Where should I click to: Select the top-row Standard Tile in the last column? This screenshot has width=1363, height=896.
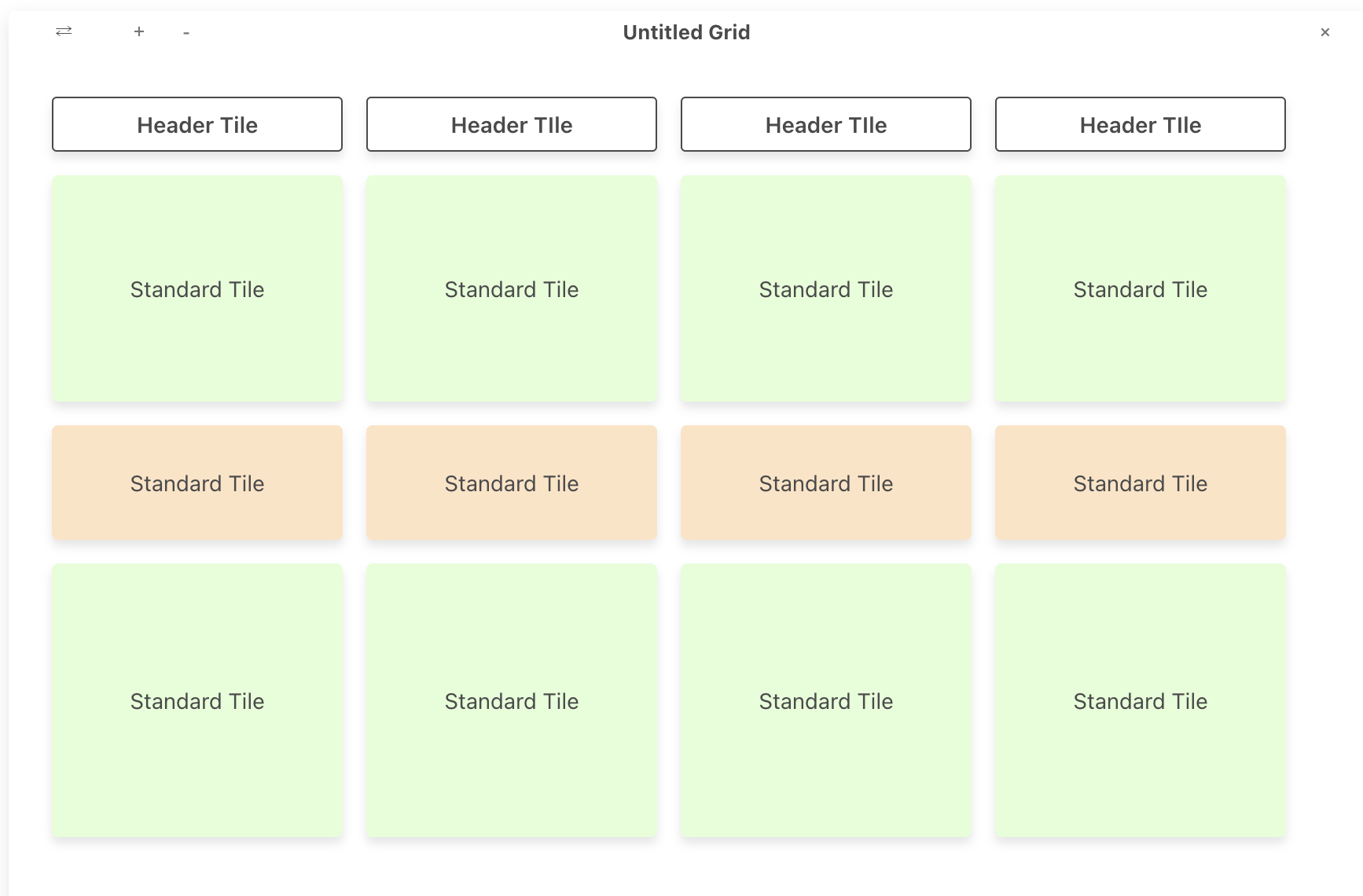click(x=1140, y=289)
